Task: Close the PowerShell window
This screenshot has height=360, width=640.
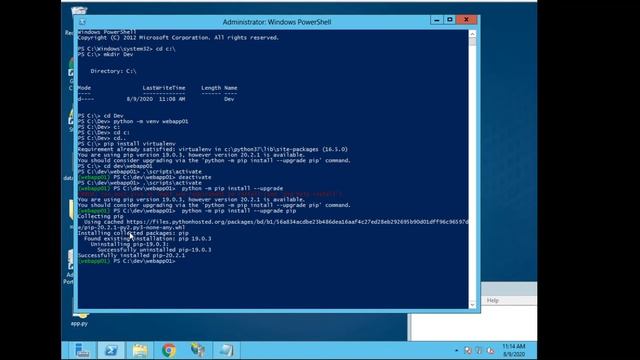Action: pos(466,20)
